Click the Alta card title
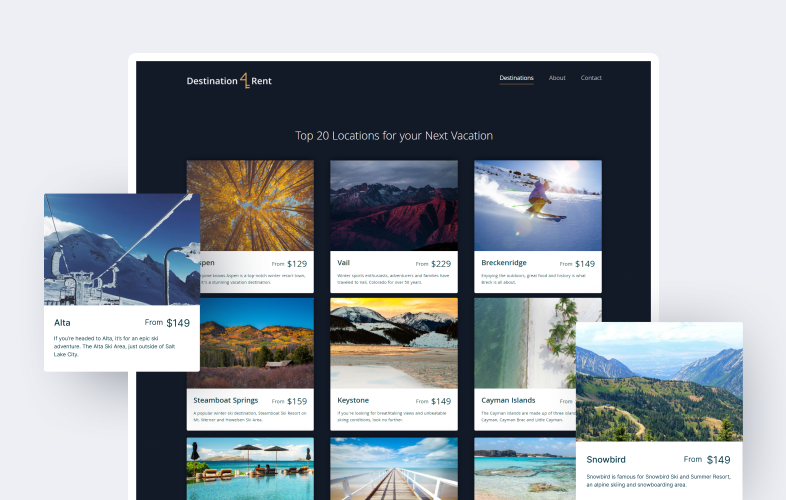 click(62, 323)
